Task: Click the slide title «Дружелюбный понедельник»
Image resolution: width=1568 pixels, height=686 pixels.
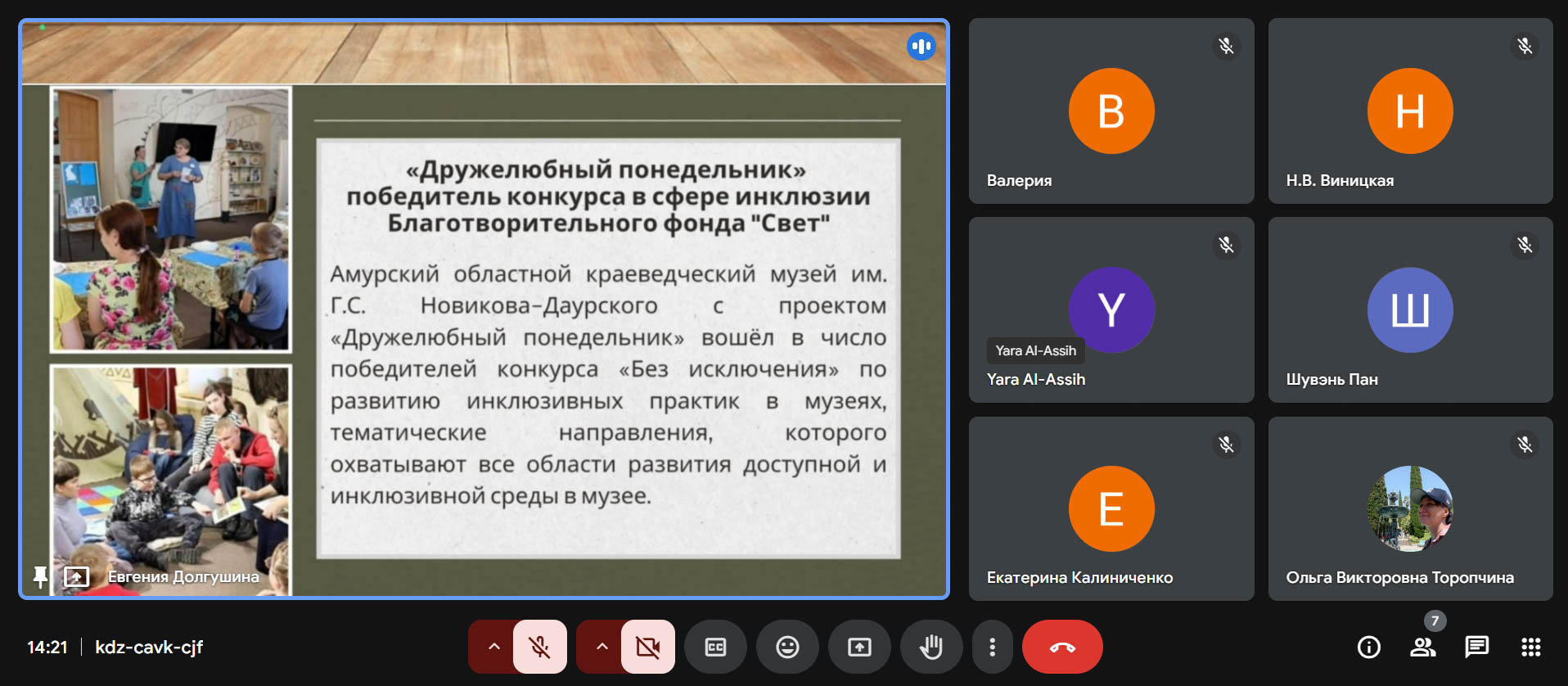Action: point(606,169)
